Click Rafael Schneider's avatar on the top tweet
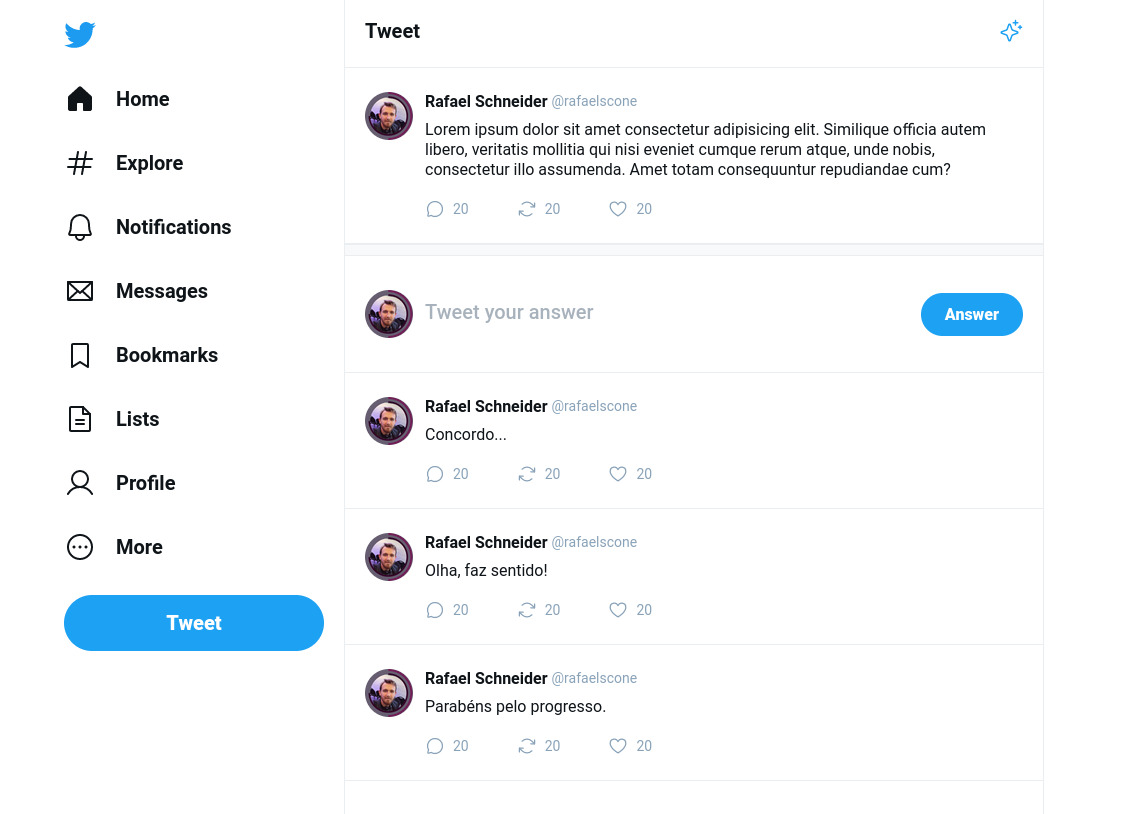Viewport: 1129px width, 814px height. click(389, 115)
